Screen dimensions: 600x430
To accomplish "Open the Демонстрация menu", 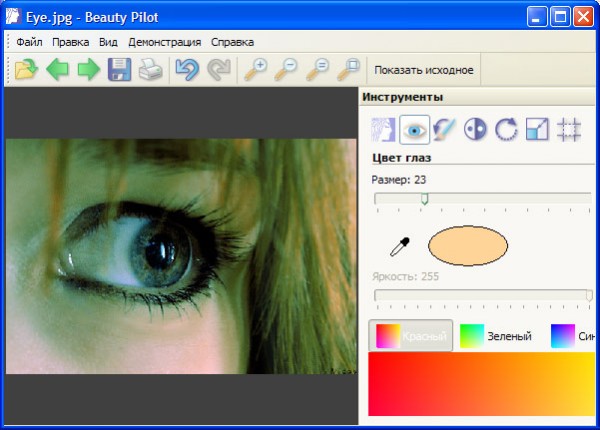I will tap(164, 42).
